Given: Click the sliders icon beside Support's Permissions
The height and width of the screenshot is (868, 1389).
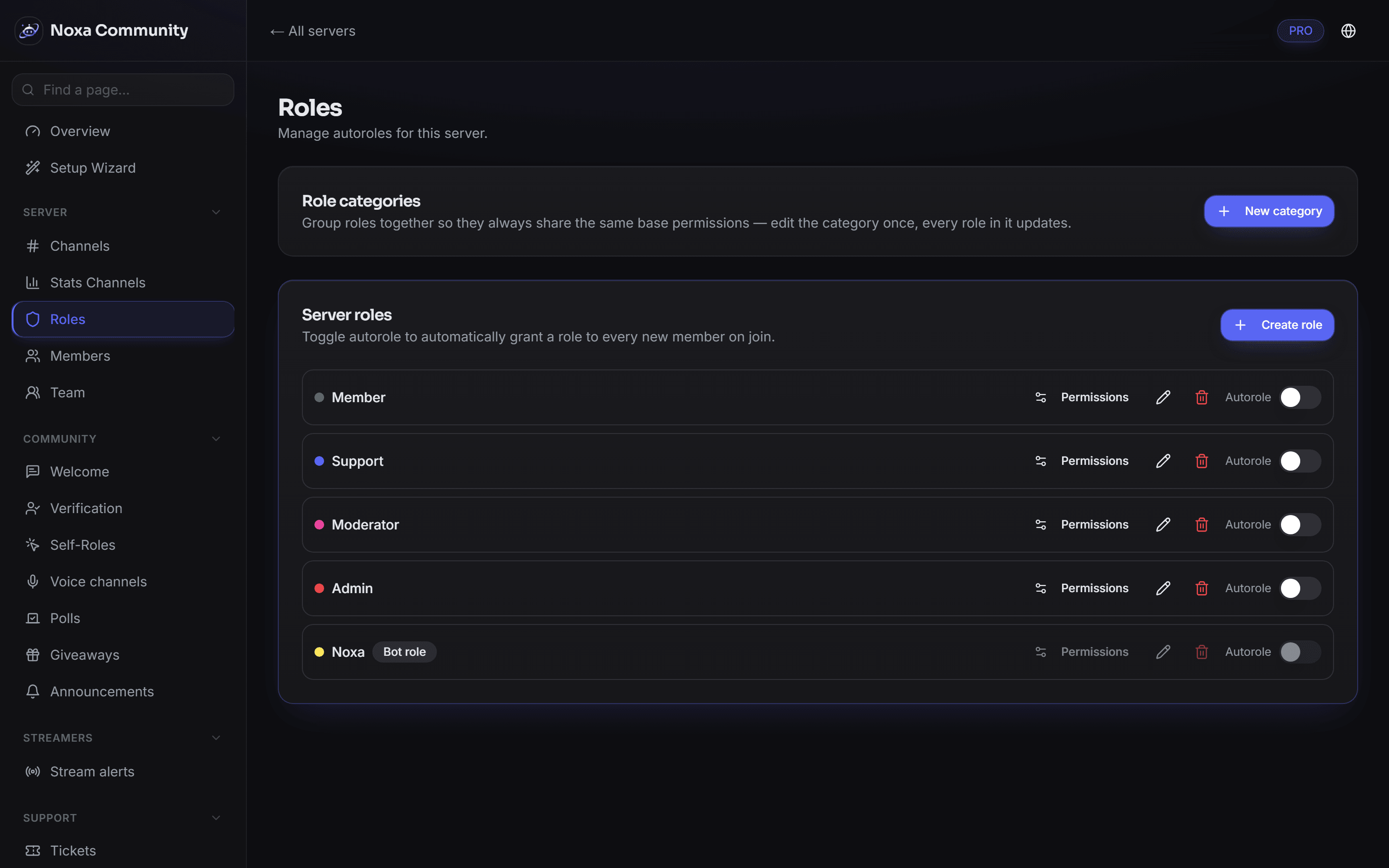Looking at the screenshot, I should pos(1041,461).
